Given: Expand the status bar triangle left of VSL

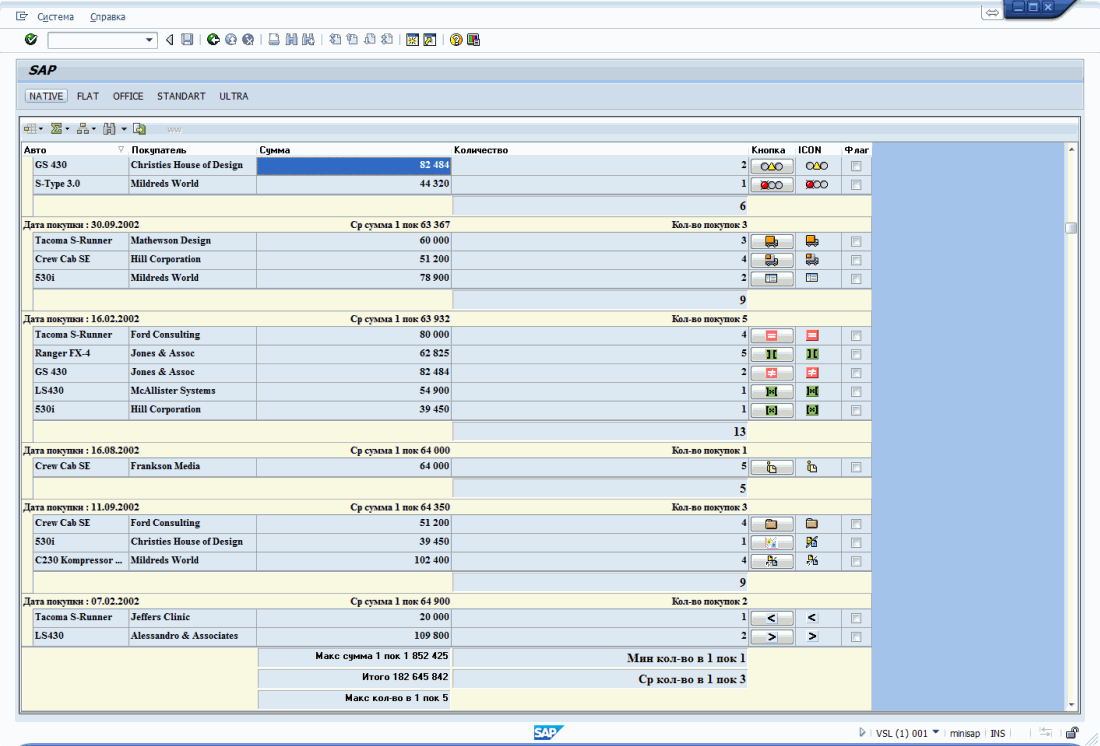Looking at the screenshot, I should tap(862, 733).
